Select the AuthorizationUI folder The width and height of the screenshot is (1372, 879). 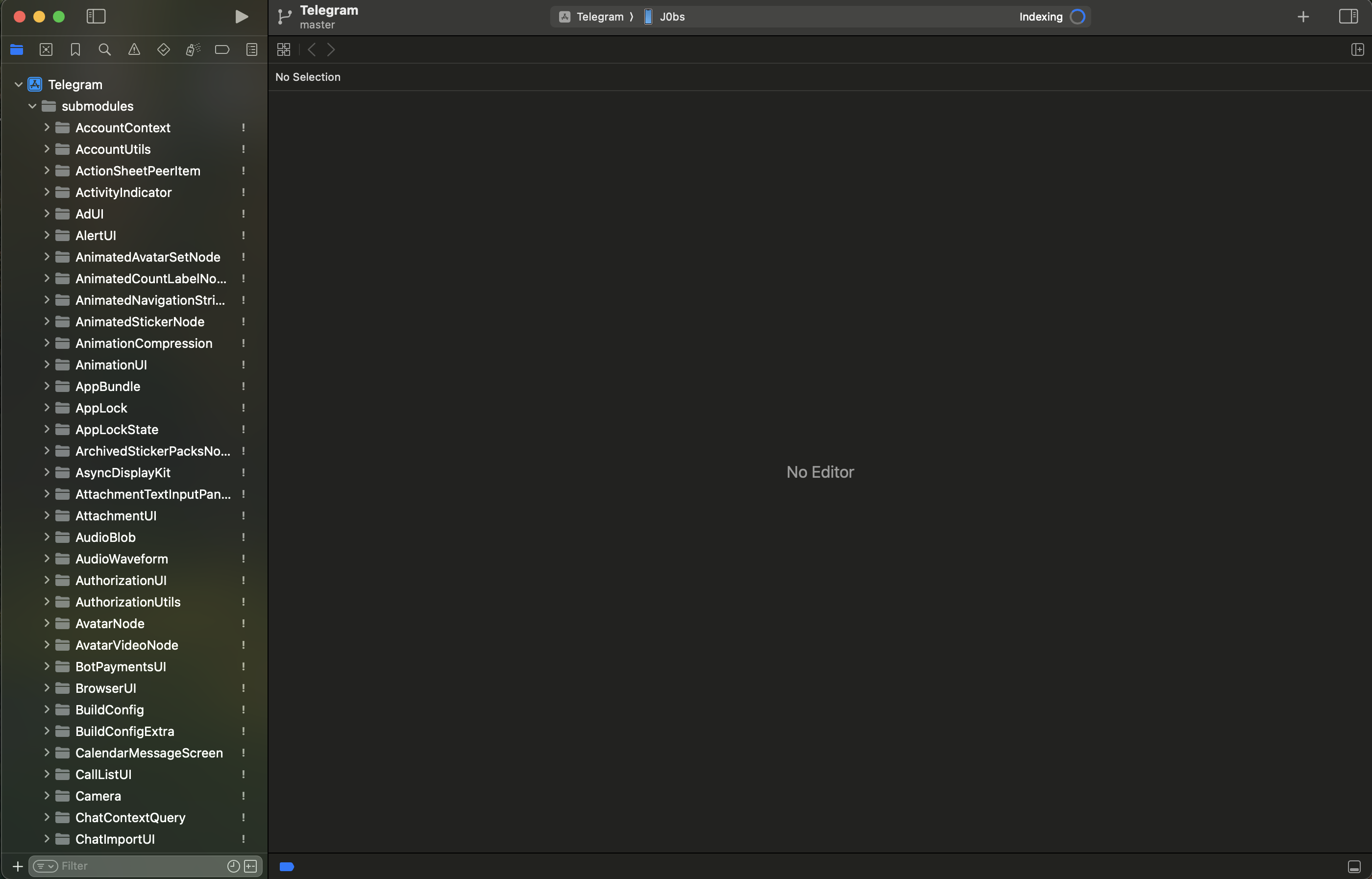tap(134, 581)
